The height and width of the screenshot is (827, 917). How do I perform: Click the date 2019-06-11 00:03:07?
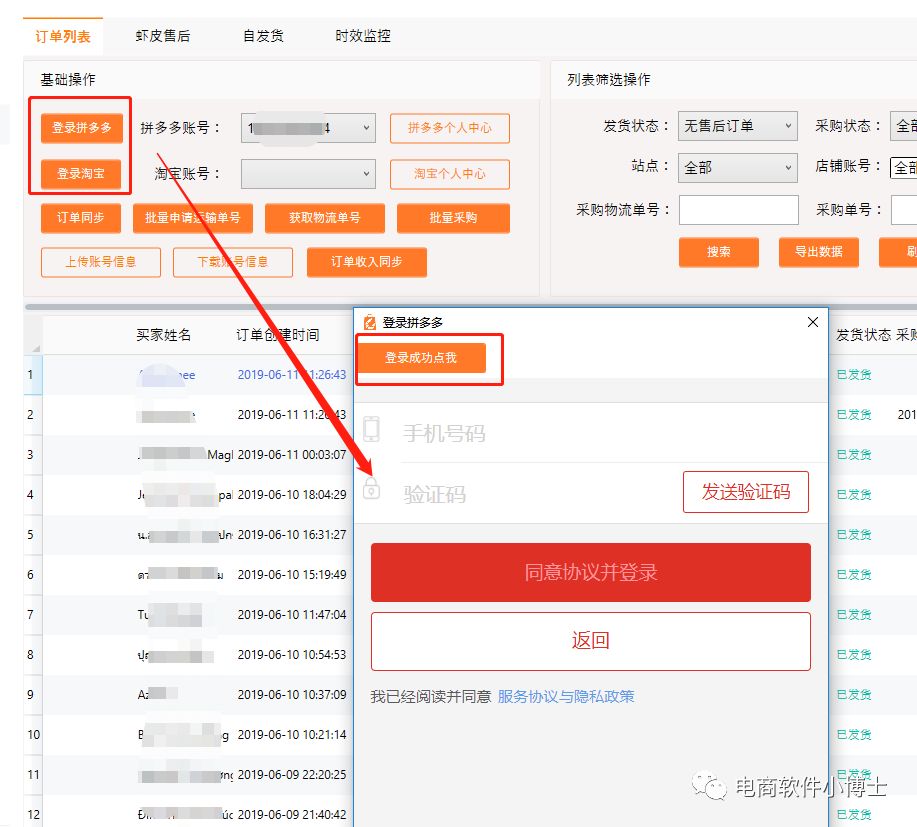(x=292, y=454)
